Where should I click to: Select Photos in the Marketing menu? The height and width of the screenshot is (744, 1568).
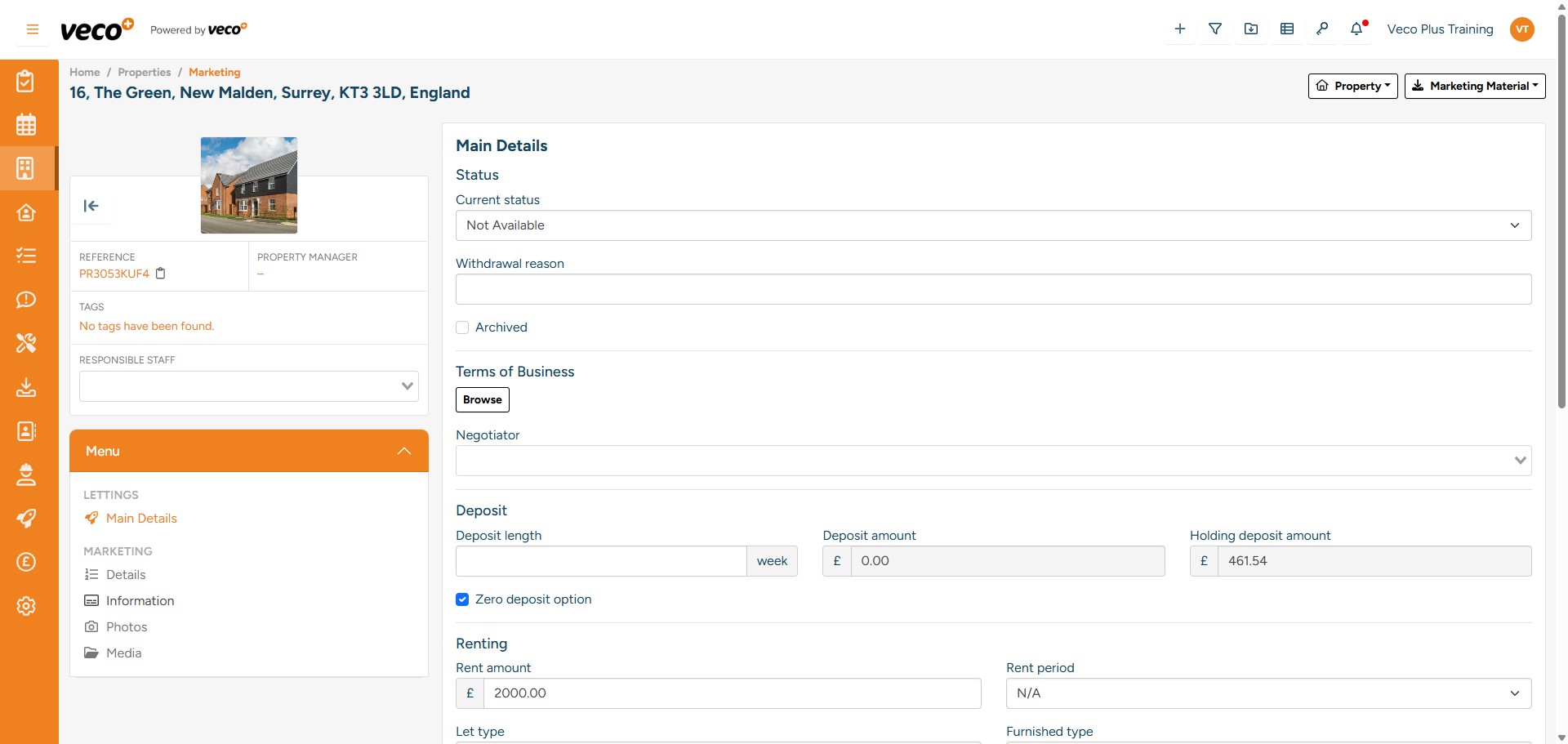point(126,626)
